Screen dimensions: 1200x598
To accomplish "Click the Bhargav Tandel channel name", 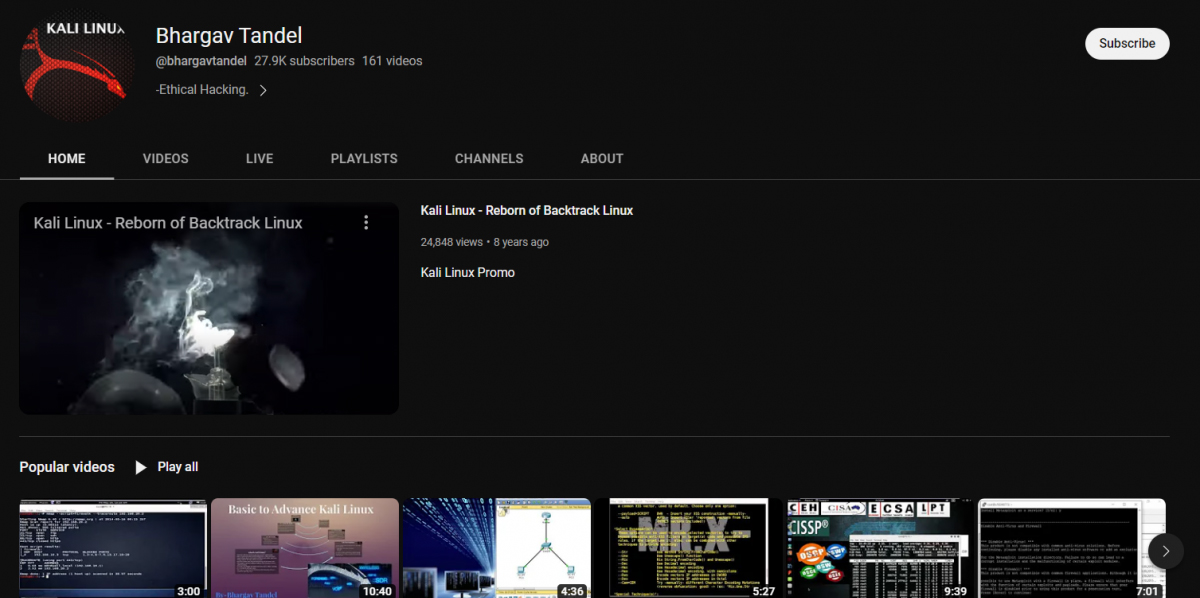I will click(229, 36).
